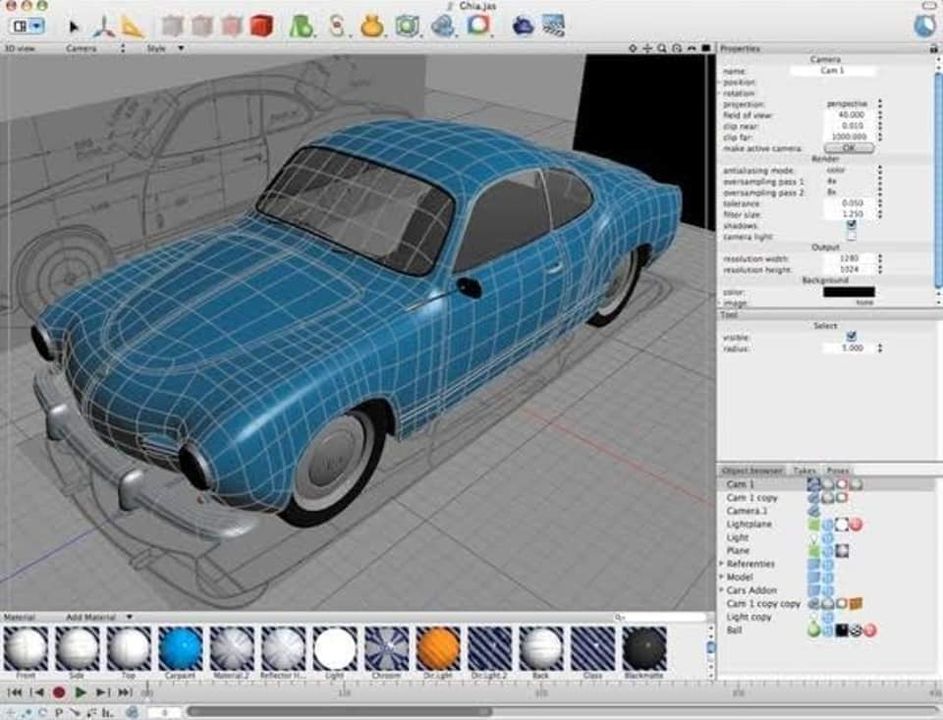This screenshot has width=943, height=720.
Task: Click the multicolored ring toolbar icon
Action: [478, 25]
